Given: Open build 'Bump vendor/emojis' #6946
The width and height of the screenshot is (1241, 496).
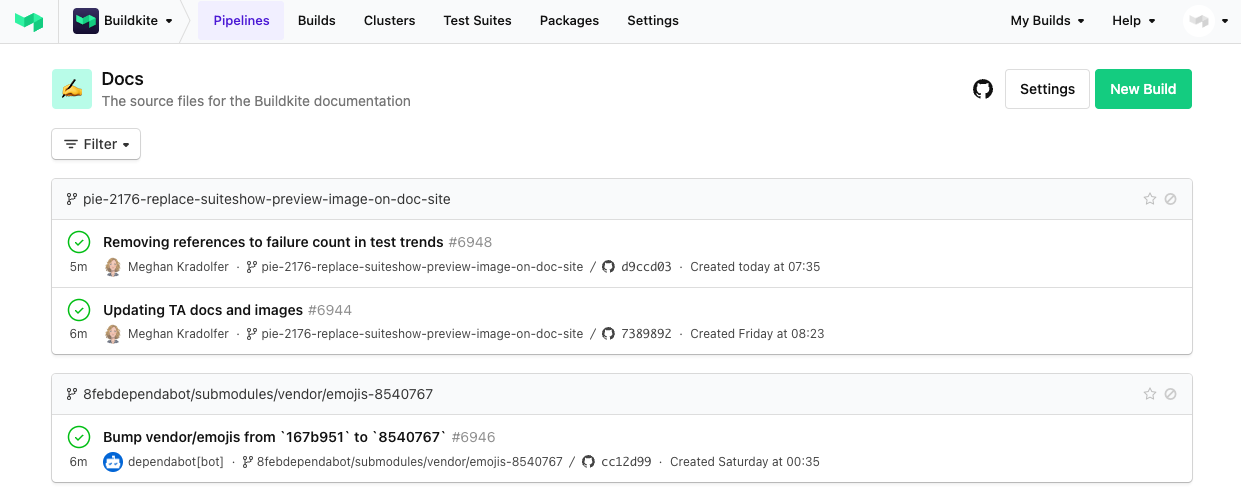Looking at the screenshot, I should [x=275, y=437].
